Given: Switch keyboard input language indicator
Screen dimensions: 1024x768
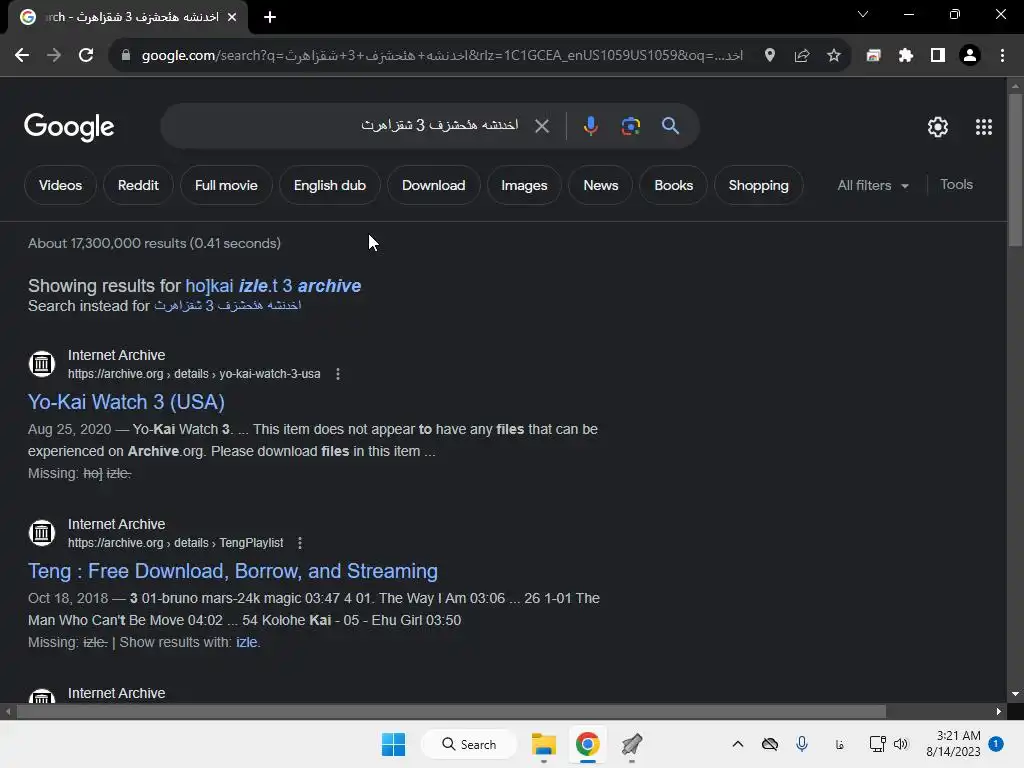Looking at the screenshot, I should point(839,744).
